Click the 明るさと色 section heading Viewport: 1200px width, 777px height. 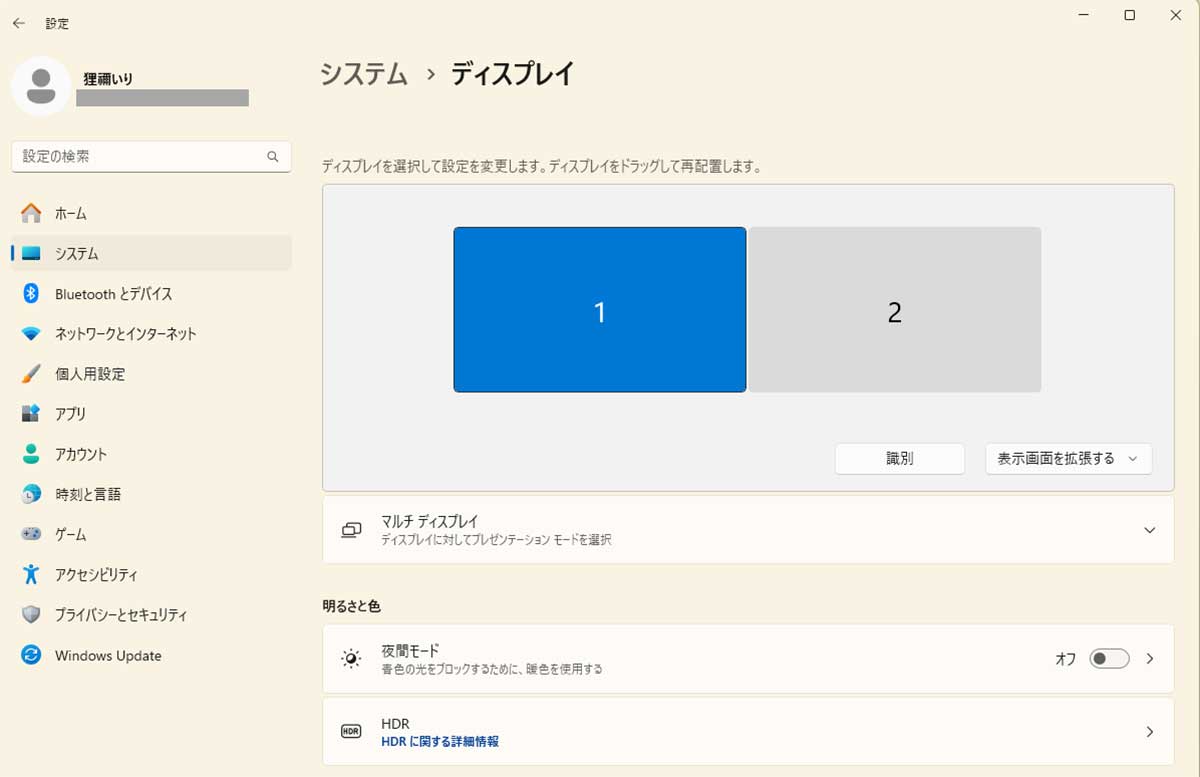coord(351,606)
